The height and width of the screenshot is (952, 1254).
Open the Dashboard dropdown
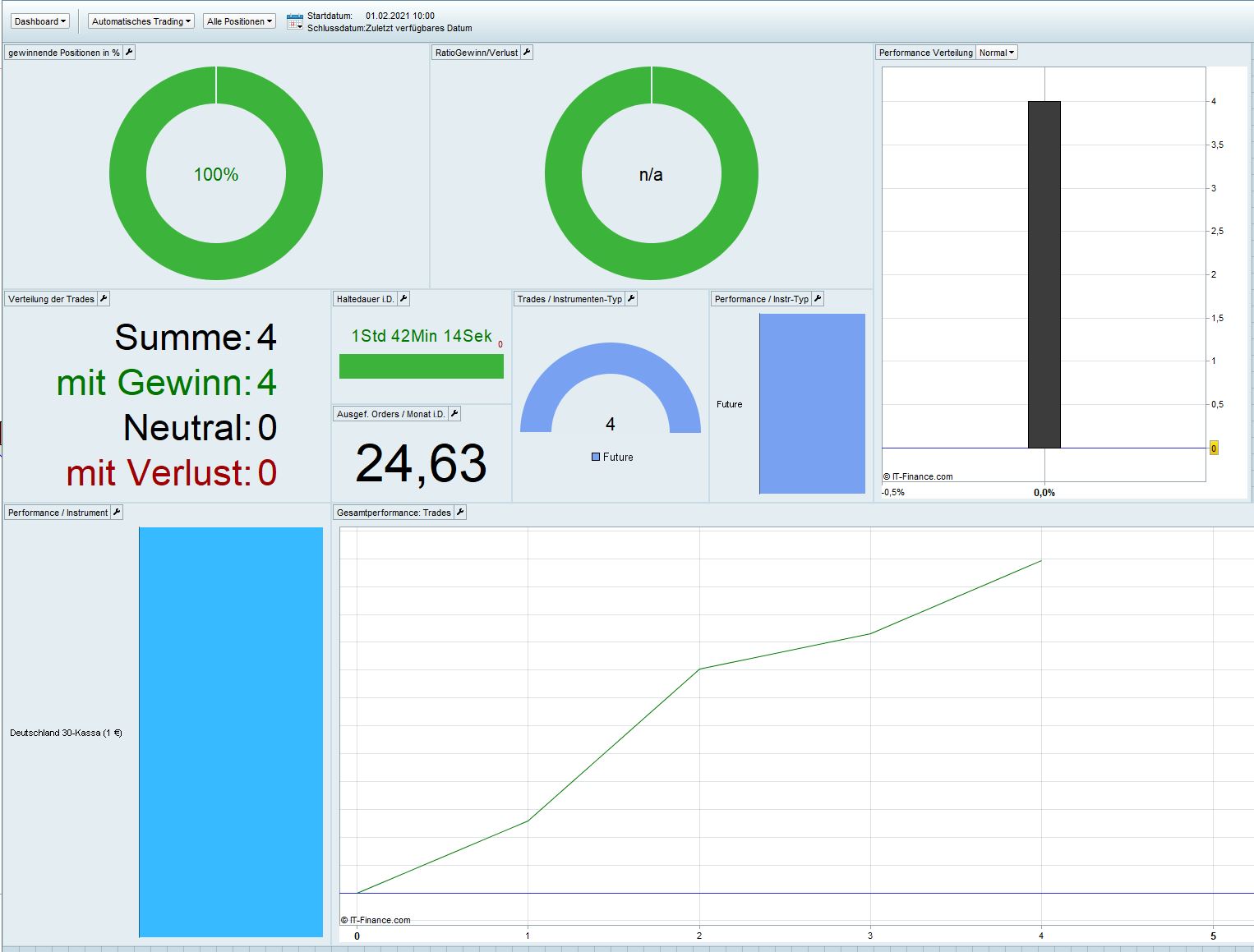[x=40, y=21]
